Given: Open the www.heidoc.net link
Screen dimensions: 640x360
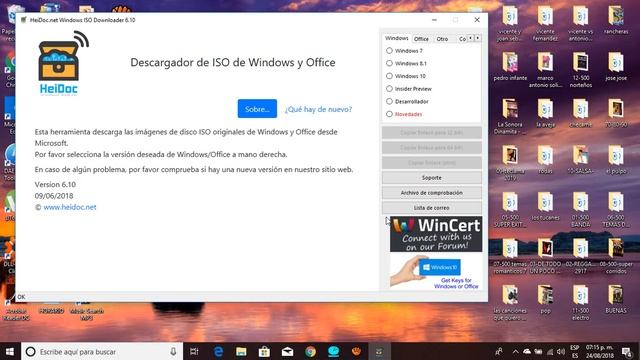Looking at the screenshot, I should click(x=70, y=207).
